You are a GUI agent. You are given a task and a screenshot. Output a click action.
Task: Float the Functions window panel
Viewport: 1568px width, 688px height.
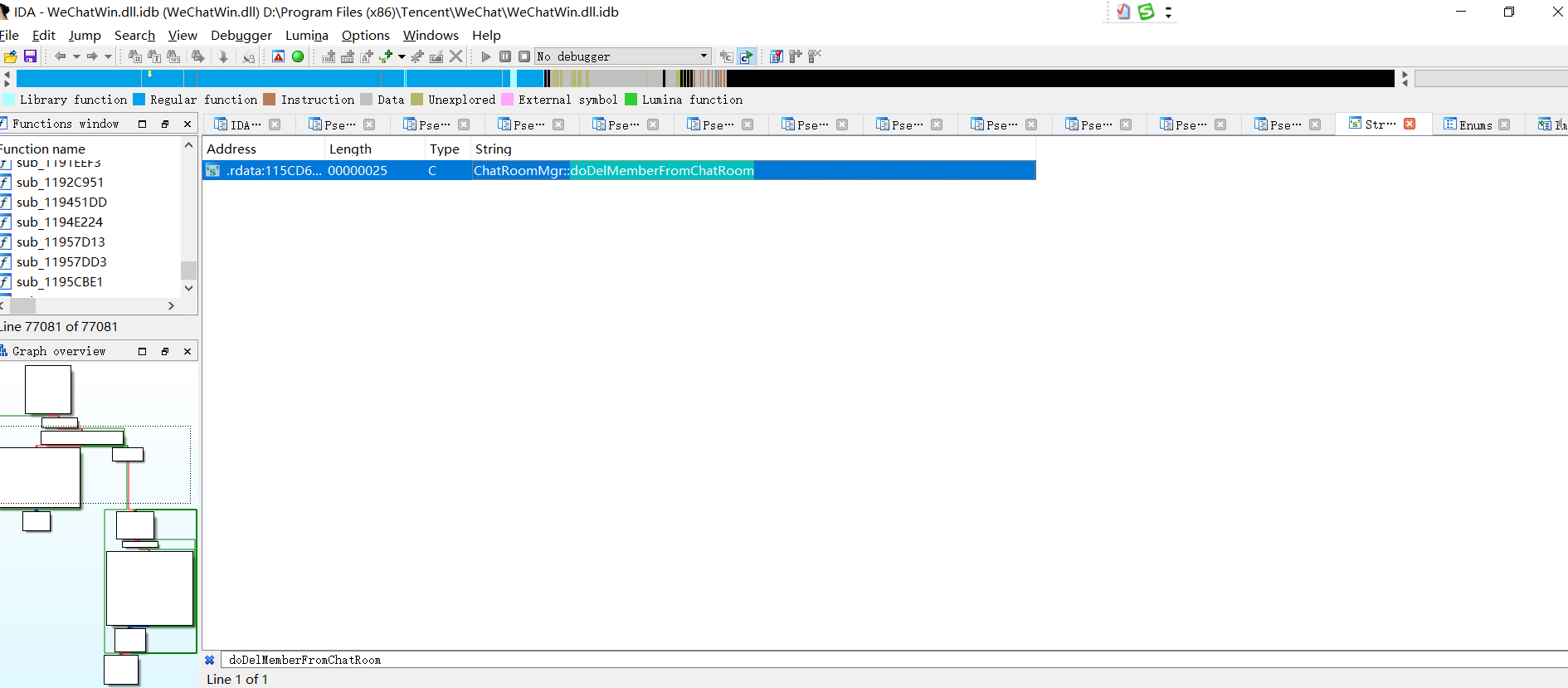tap(164, 124)
